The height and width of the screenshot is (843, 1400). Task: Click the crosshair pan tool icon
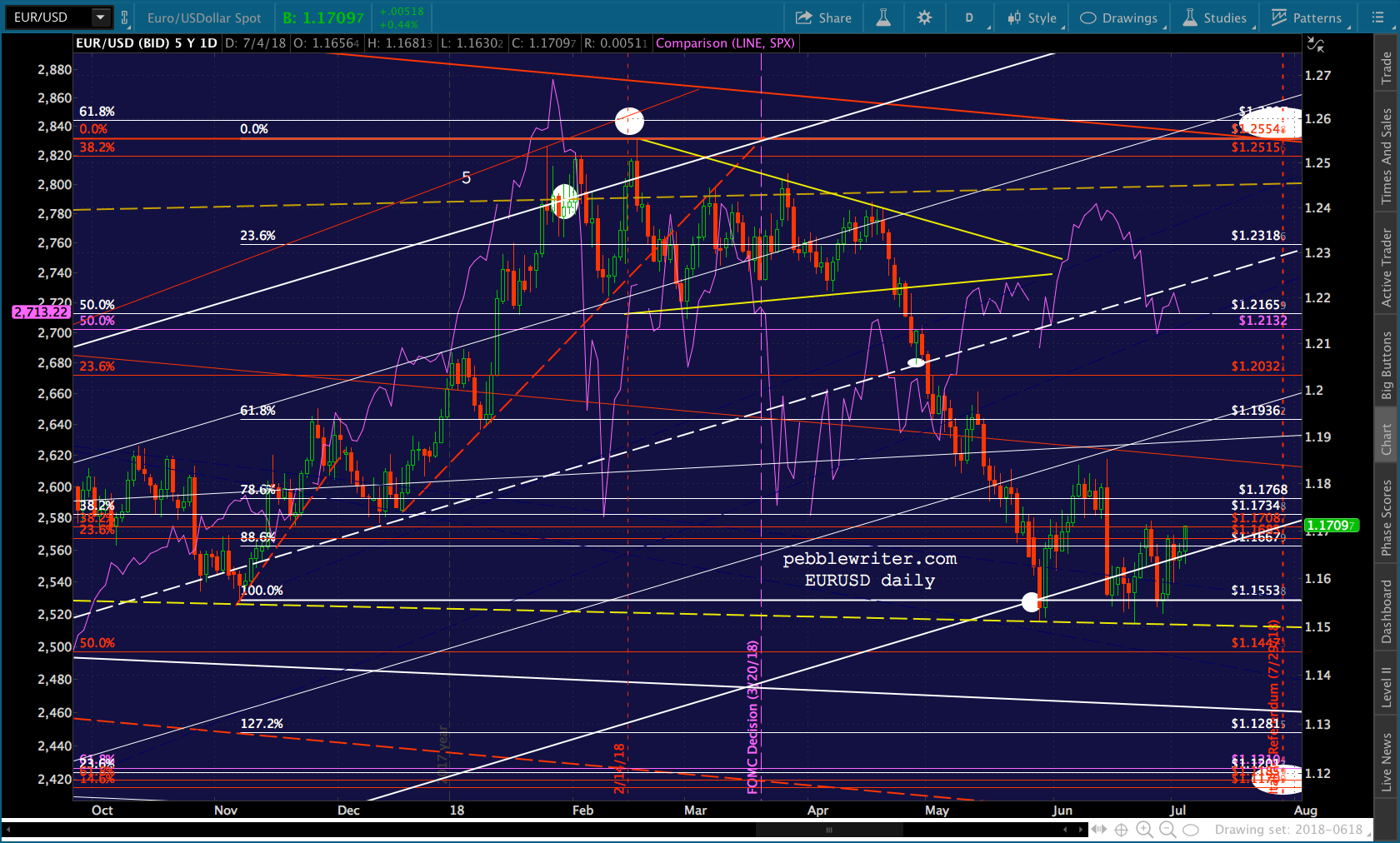(x=1122, y=830)
